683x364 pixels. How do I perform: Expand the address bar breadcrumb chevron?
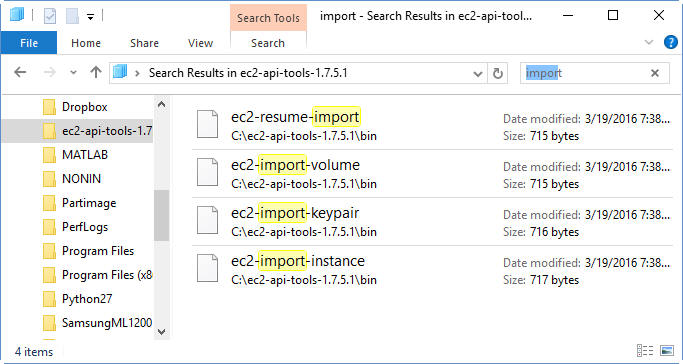137,73
